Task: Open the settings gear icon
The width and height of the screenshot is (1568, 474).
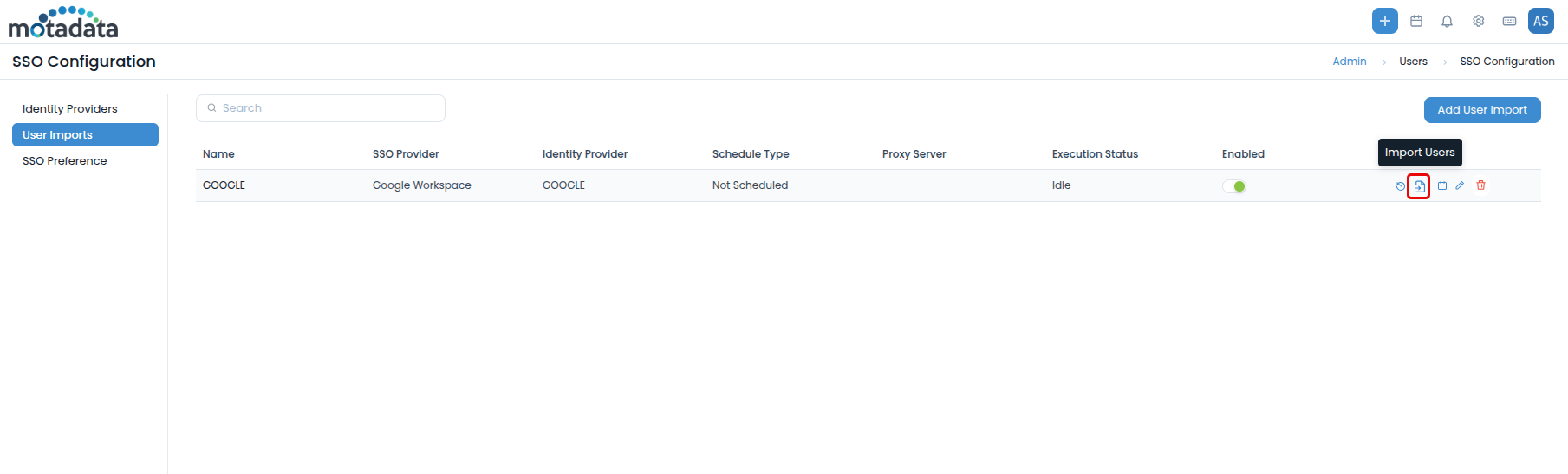Action: (1478, 21)
